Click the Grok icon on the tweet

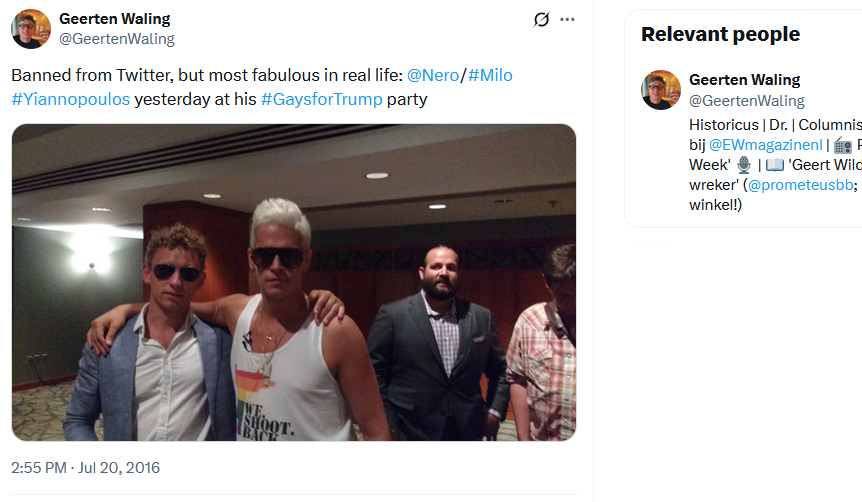pos(542,19)
